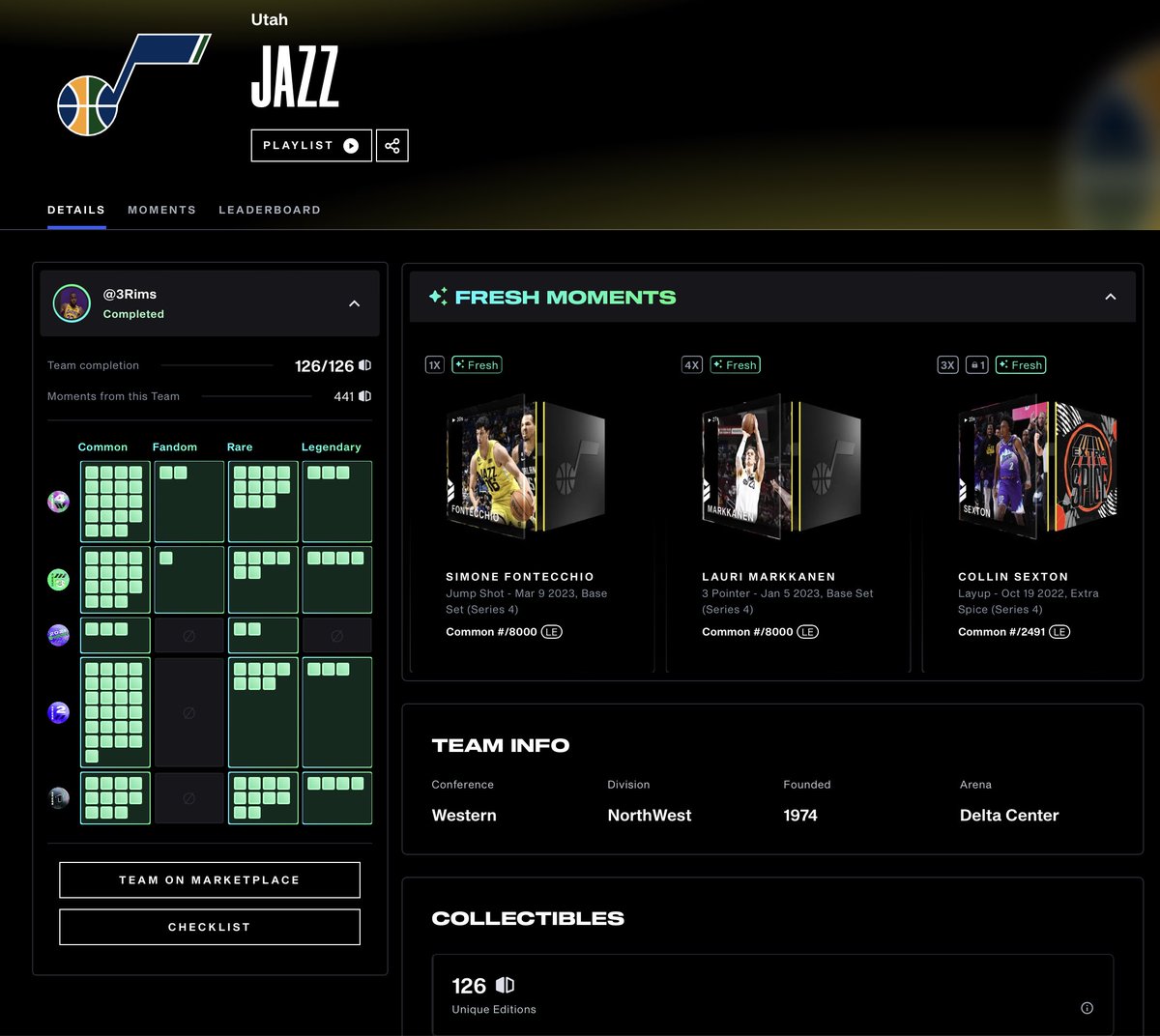Click unavailable icon in Series 2 Fandom cell
This screenshot has width=1160, height=1036.
tap(189, 713)
